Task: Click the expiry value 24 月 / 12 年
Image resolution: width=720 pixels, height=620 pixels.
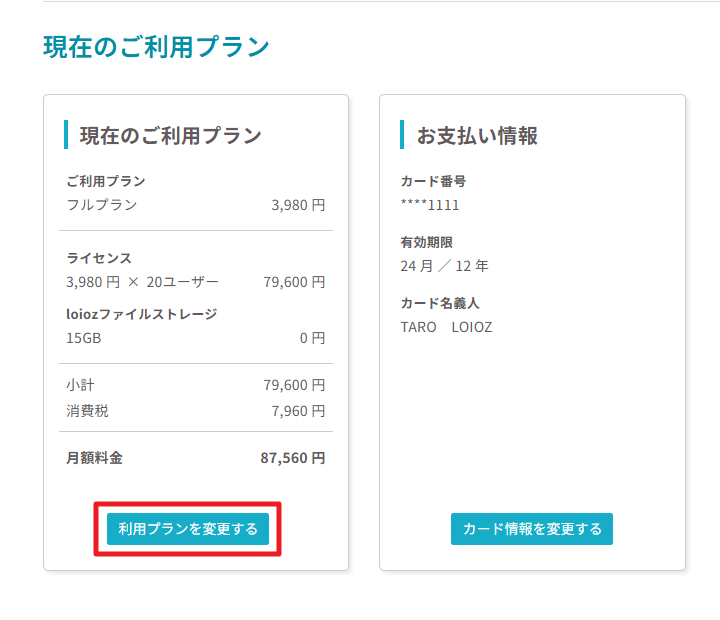Action: point(444,266)
